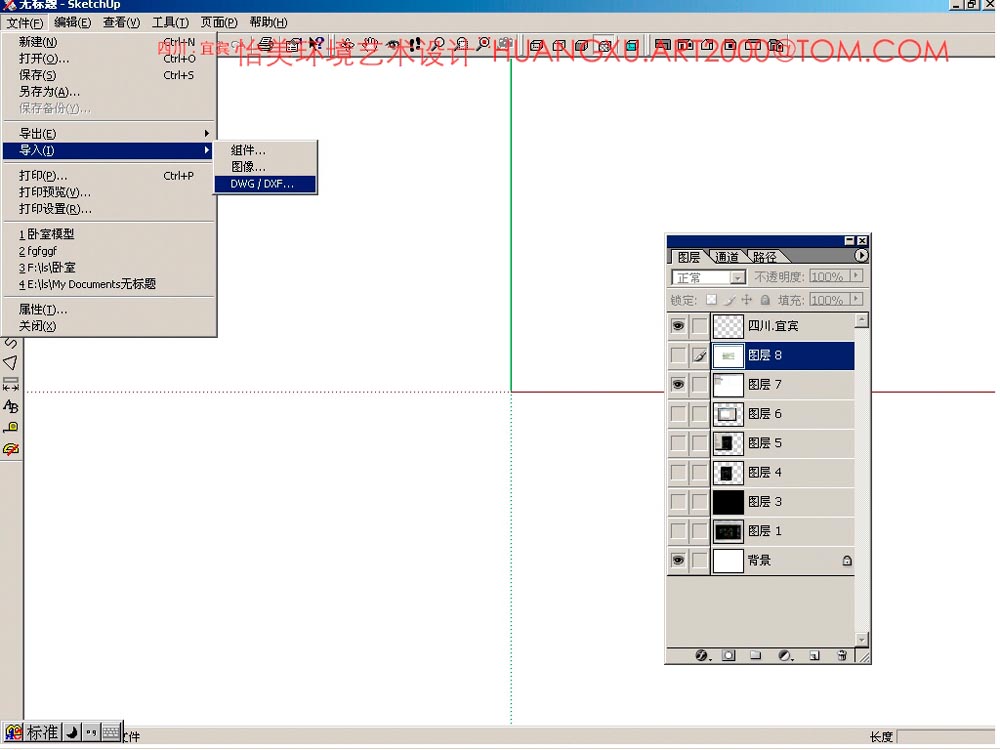Viewport: 1000px width, 750px height.
Task: Click the adjustment layer half-circle icon
Action: pyautogui.click(x=785, y=656)
